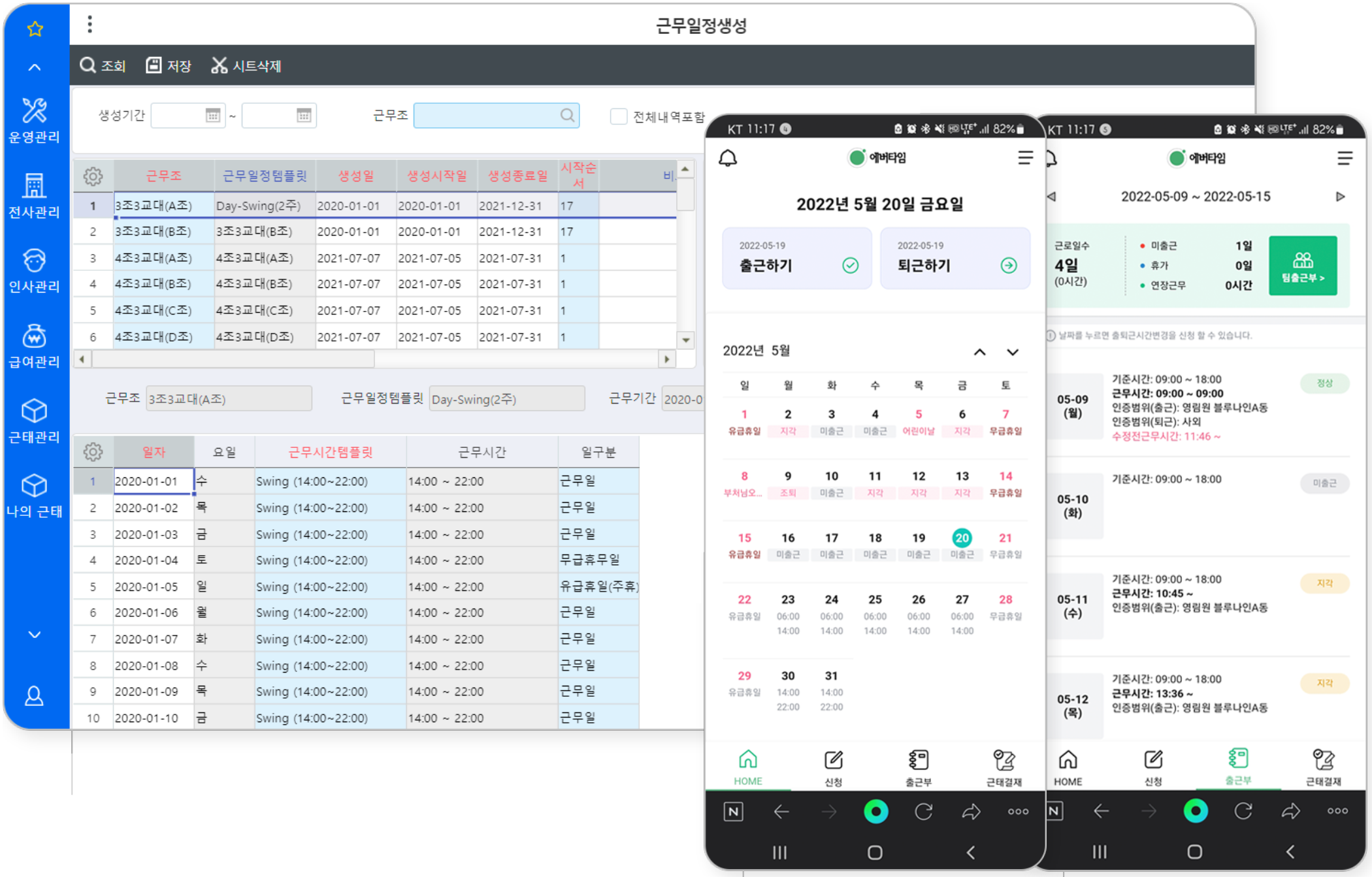Click 무급휴무일 cell for 2020-01-04

[x=598, y=560]
